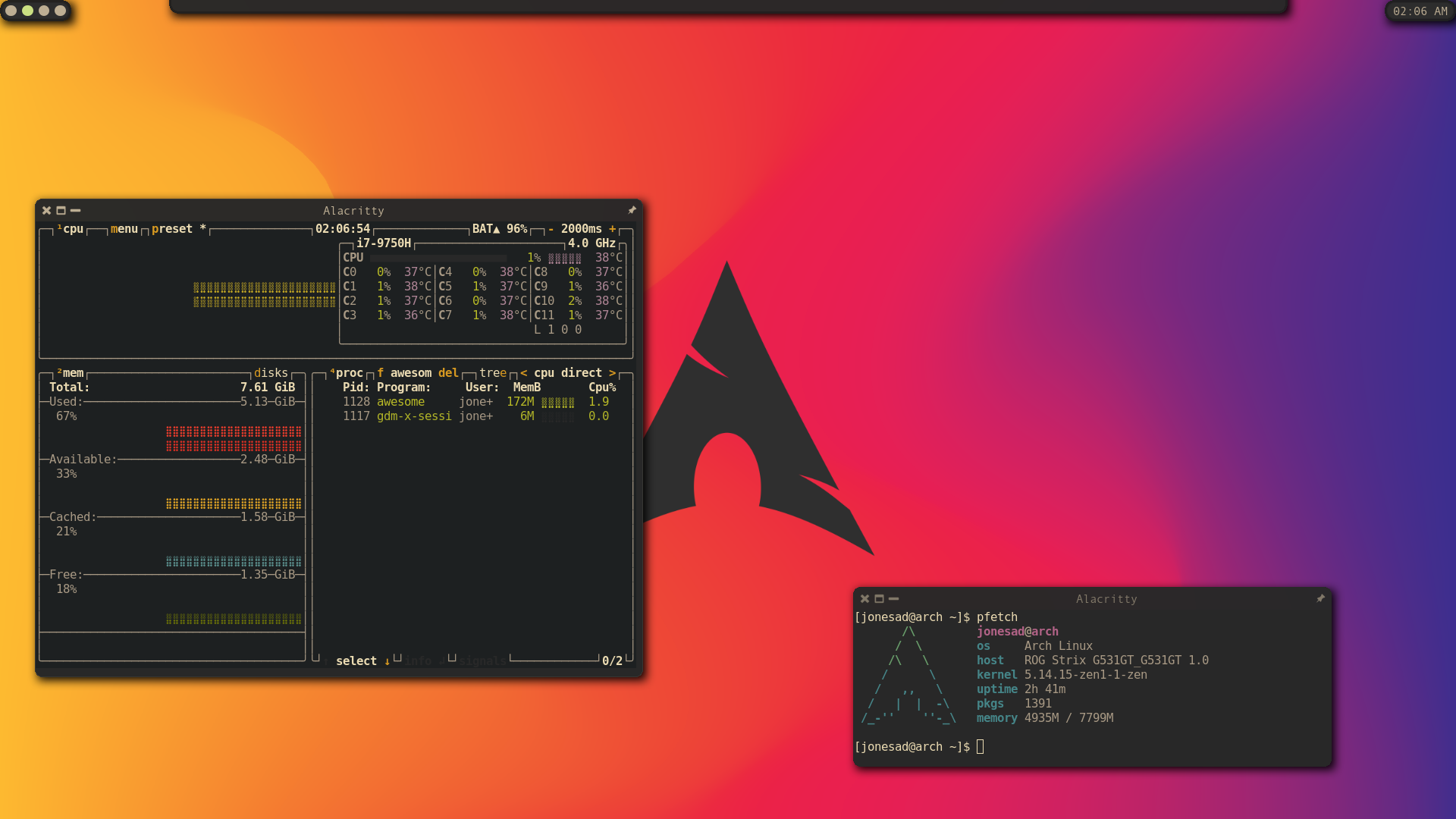1456x819 pixels.
Task: Select previous sort column arrow
Action: click(x=524, y=373)
